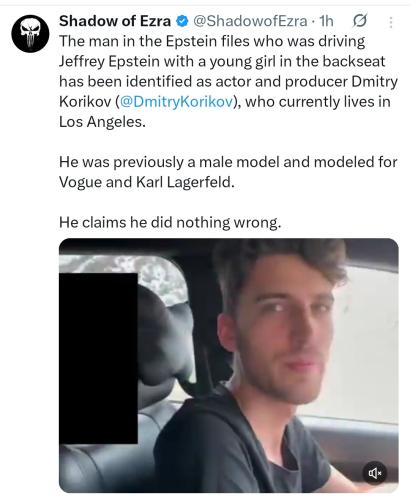Open the skull profile avatar
This screenshot has width=410, height=500.
(30, 33)
